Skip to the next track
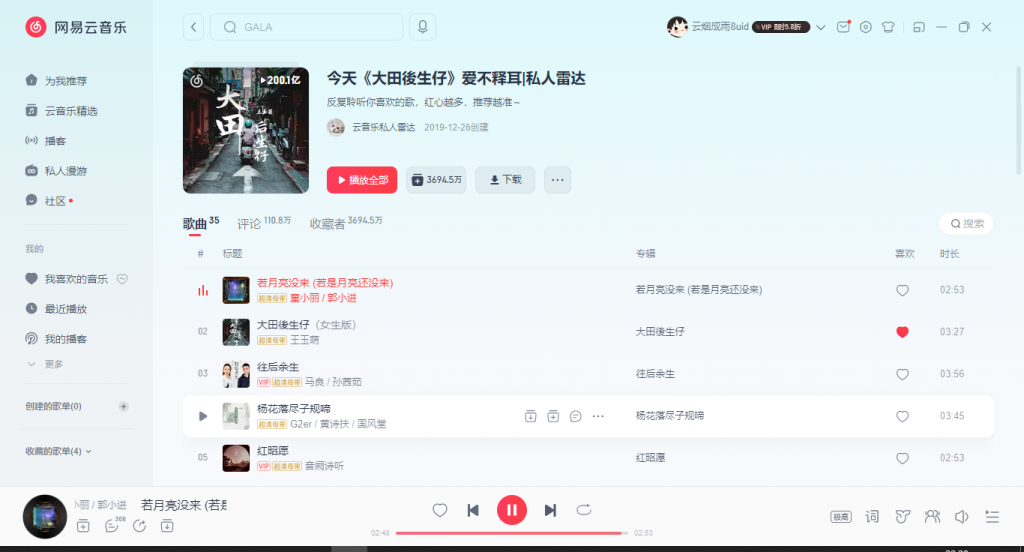 coord(551,510)
